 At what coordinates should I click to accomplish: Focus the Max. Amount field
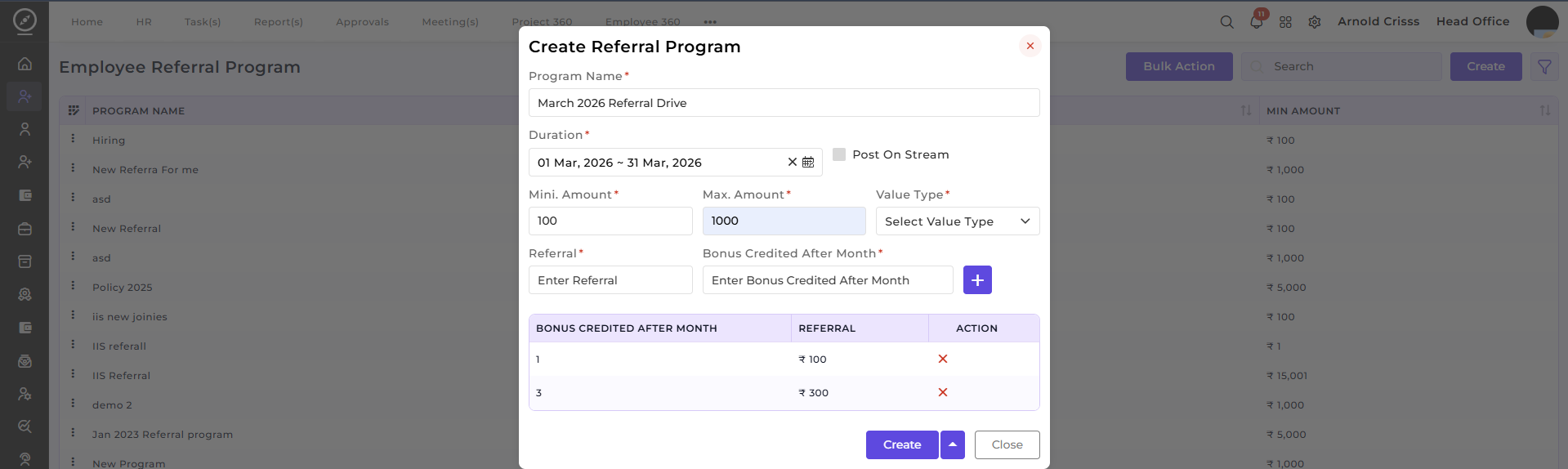pos(784,221)
